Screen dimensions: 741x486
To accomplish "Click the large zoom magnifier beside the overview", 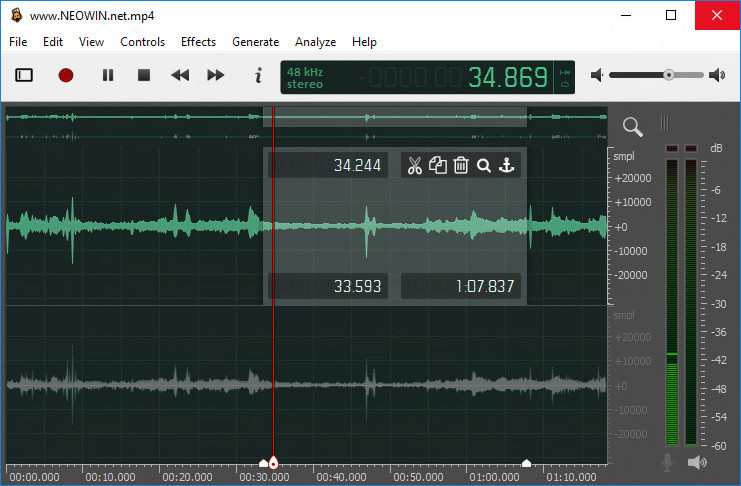I will point(632,126).
